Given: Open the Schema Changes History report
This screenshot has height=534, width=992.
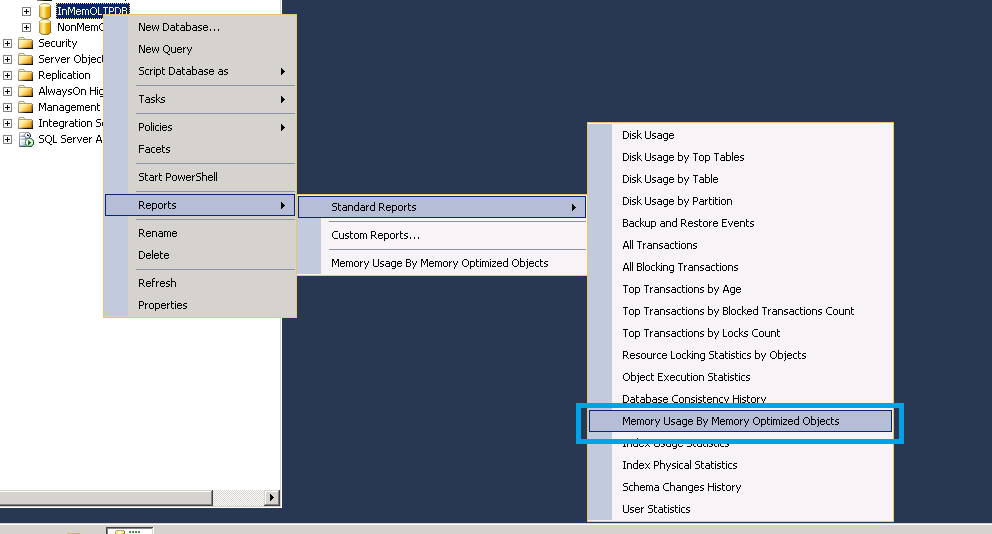Looking at the screenshot, I should pyautogui.click(x=681, y=487).
